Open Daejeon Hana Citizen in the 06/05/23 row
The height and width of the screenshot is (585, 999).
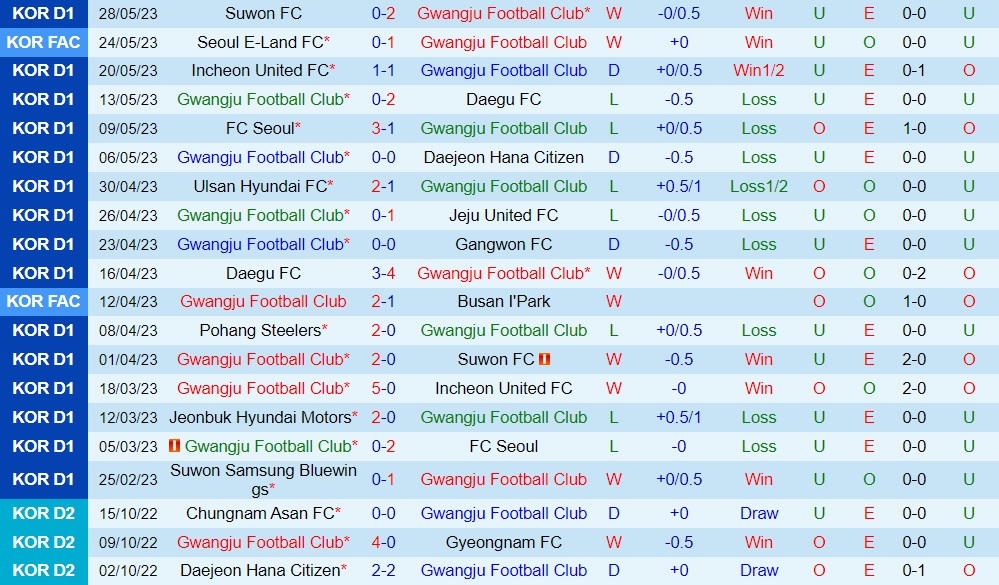(x=502, y=157)
